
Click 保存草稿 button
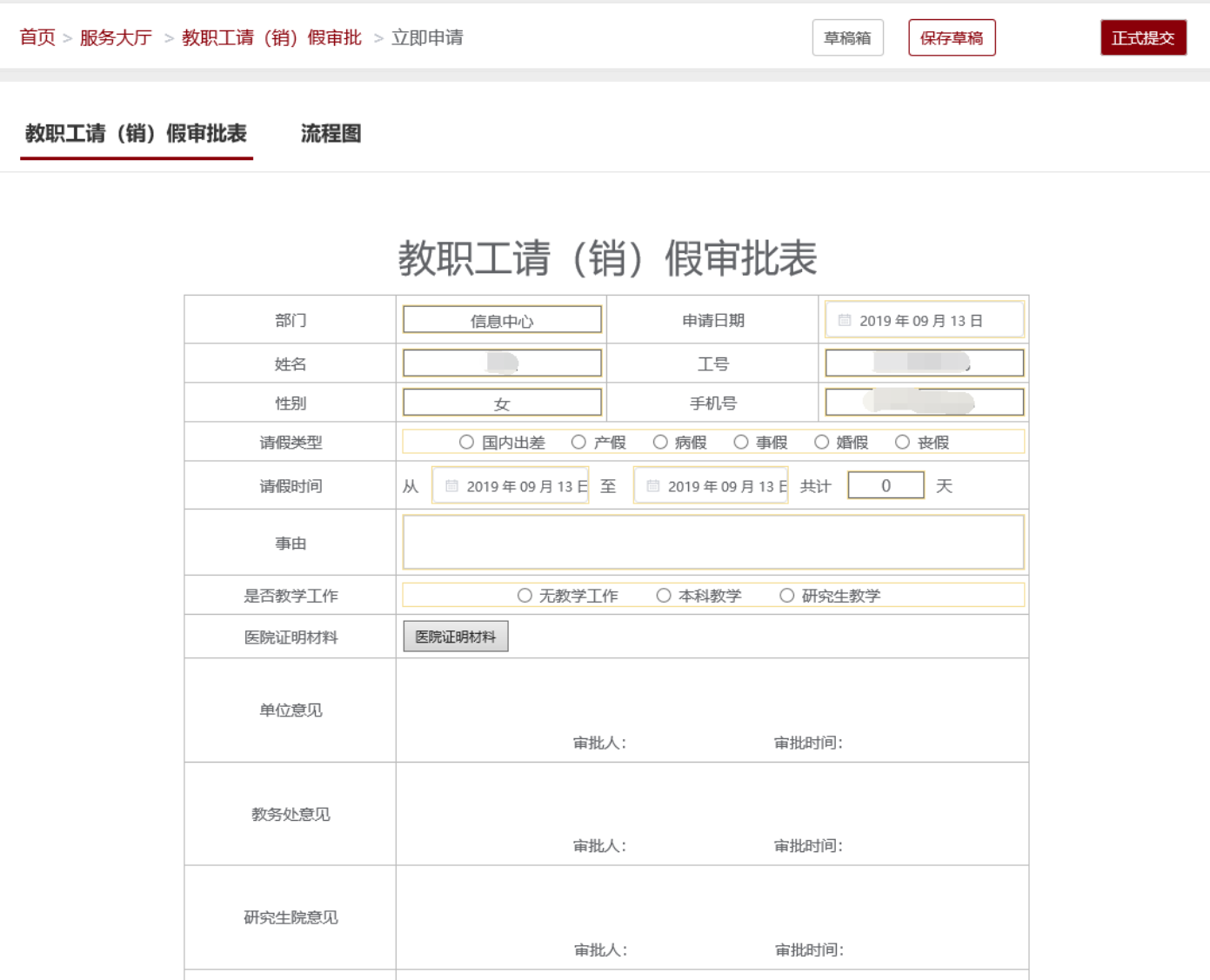(952, 37)
